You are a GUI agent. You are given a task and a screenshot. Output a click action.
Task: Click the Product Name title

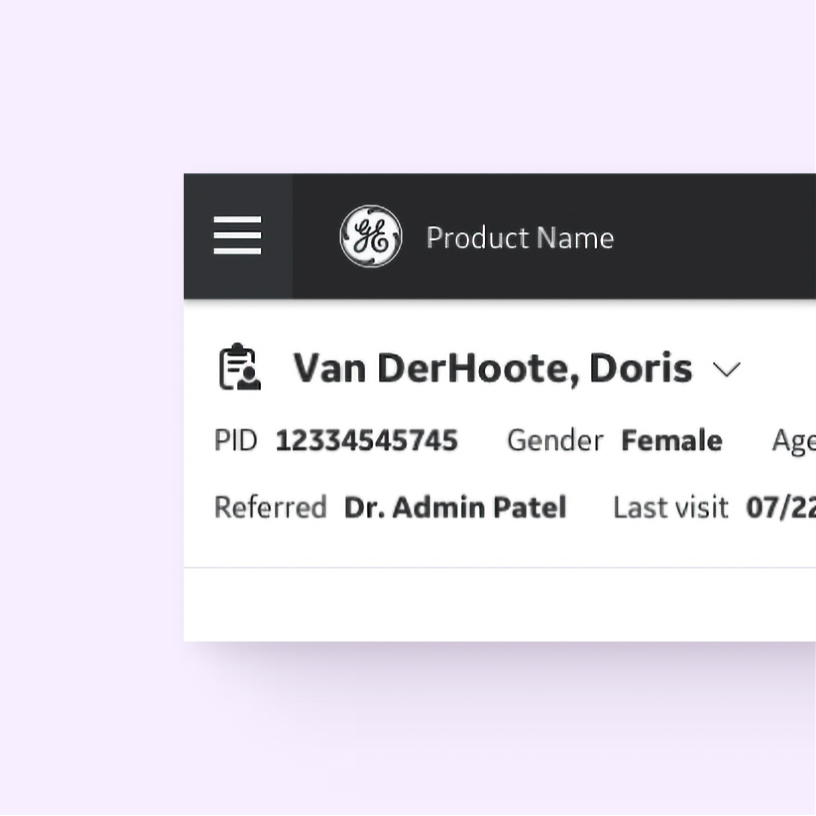(x=519, y=238)
